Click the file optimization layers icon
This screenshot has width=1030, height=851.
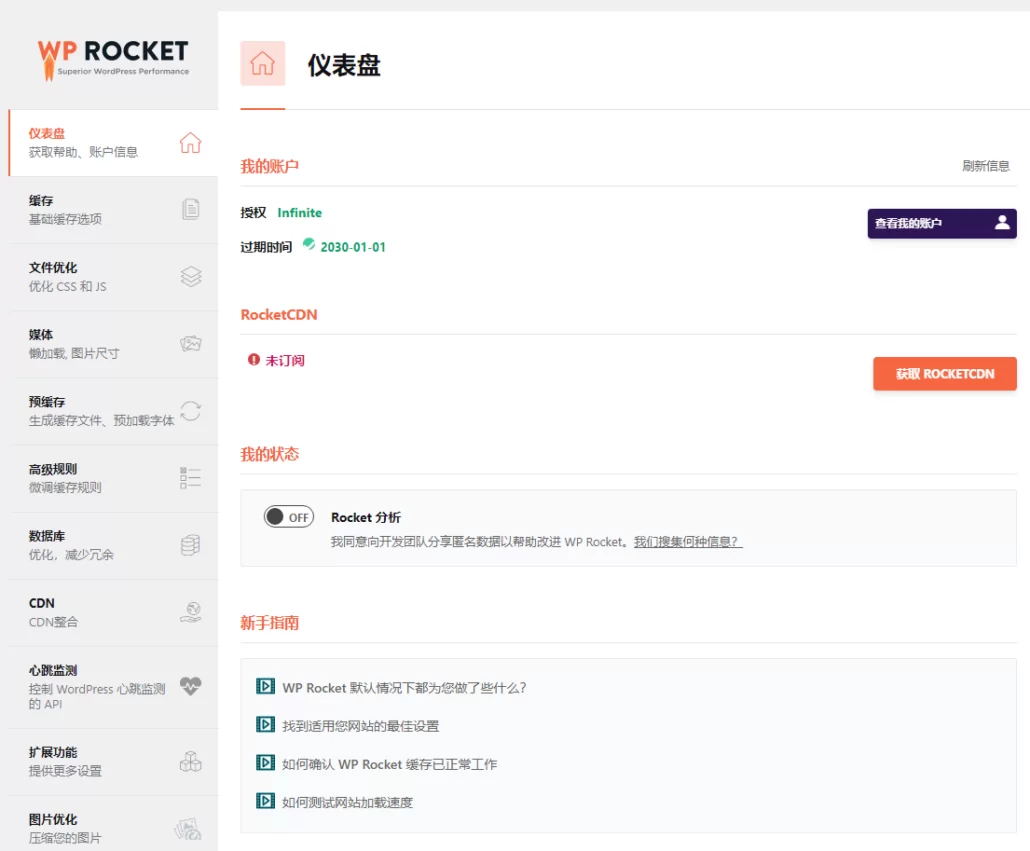point(190,276)
